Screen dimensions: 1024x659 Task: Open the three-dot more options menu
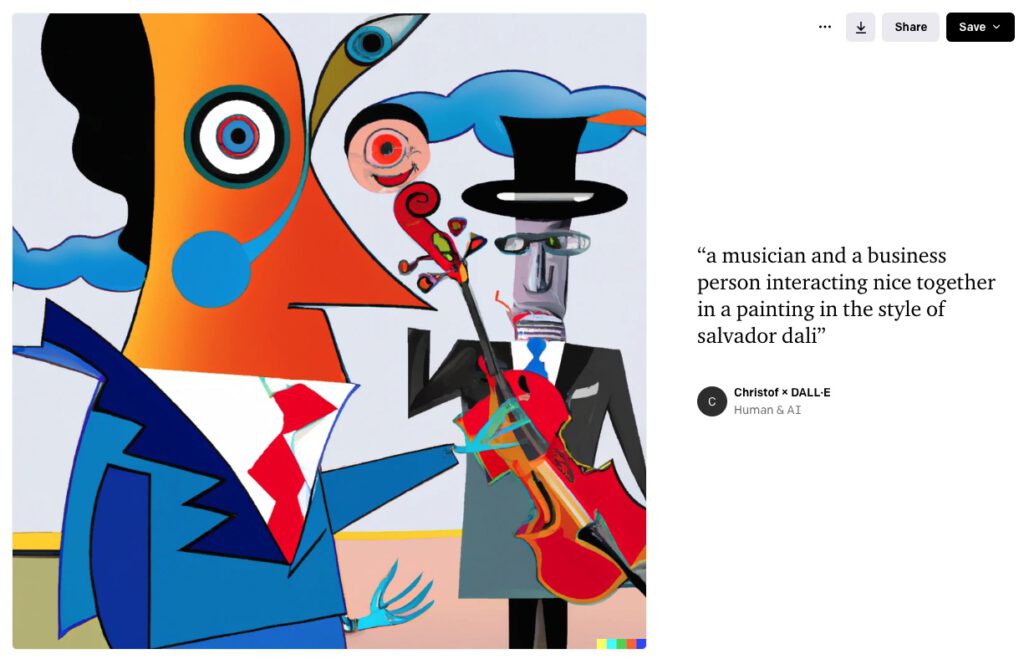pyautogui.click(x=825, y=27)
